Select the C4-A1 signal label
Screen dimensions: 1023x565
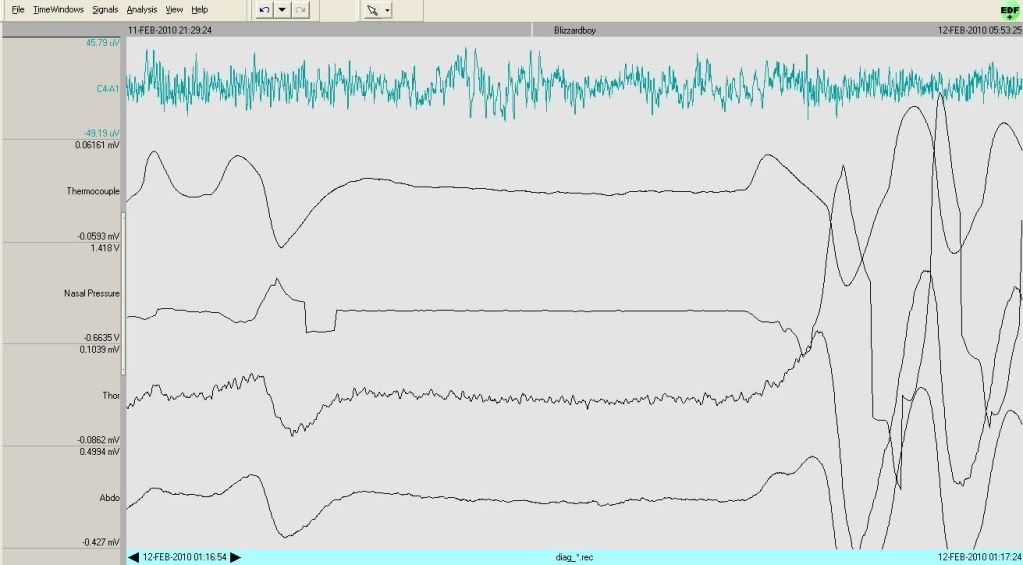(108, 89)
